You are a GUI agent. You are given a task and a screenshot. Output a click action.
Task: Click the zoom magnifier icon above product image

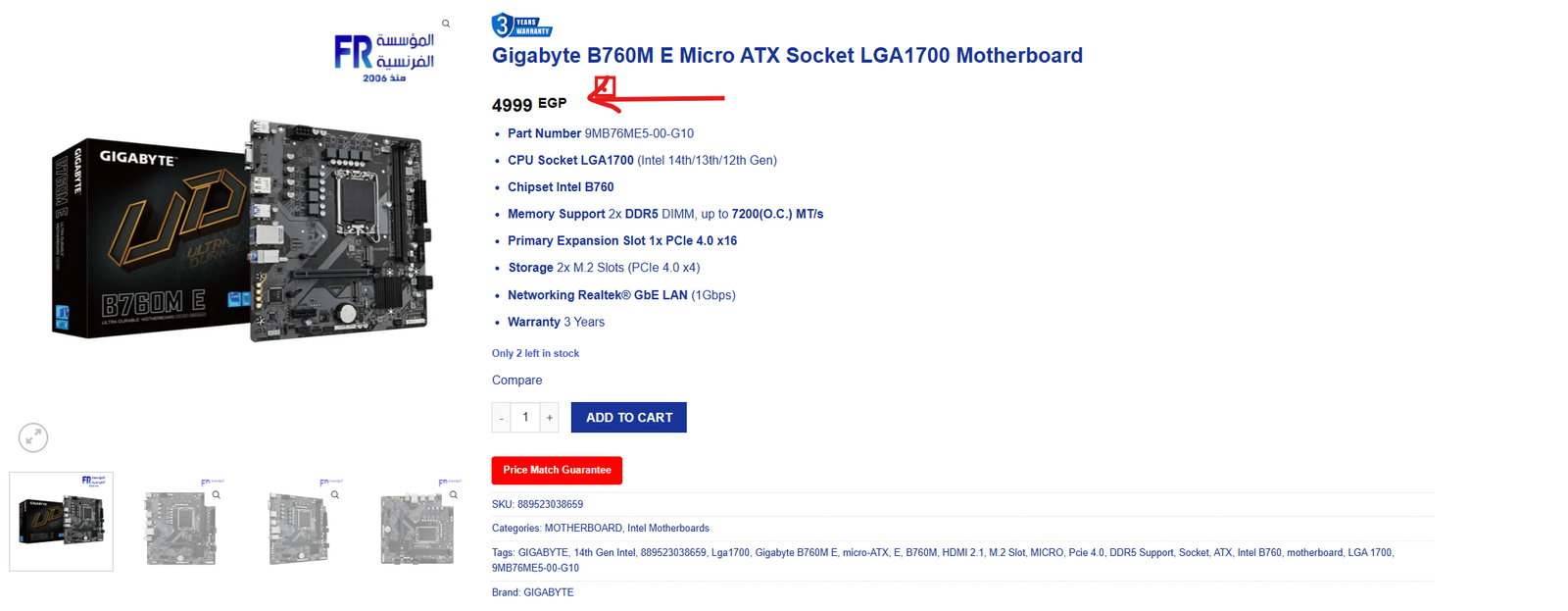pyautogui.click(x=446, y=24)
